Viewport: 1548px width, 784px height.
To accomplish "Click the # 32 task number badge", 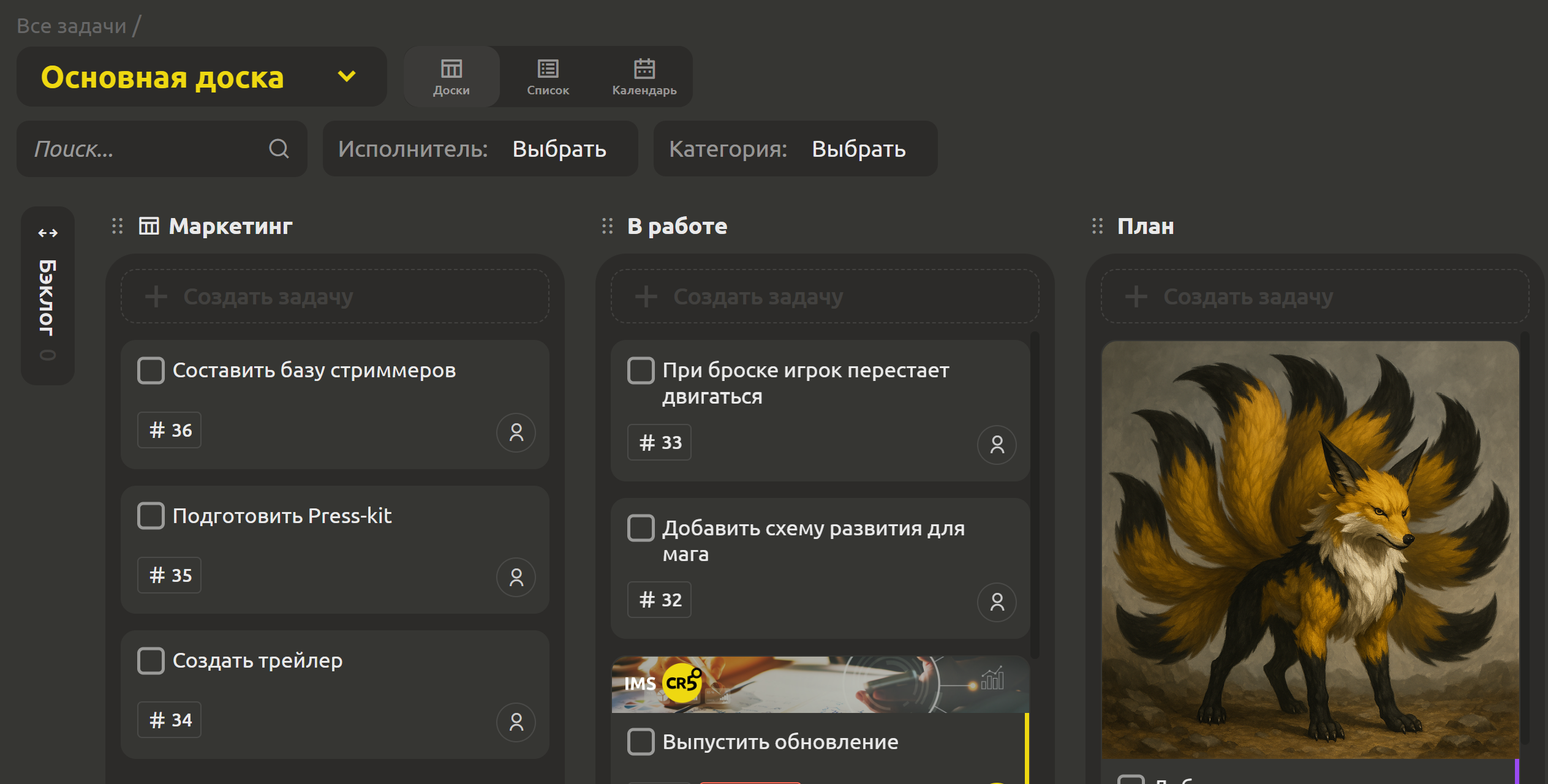I will coord(660,600).
